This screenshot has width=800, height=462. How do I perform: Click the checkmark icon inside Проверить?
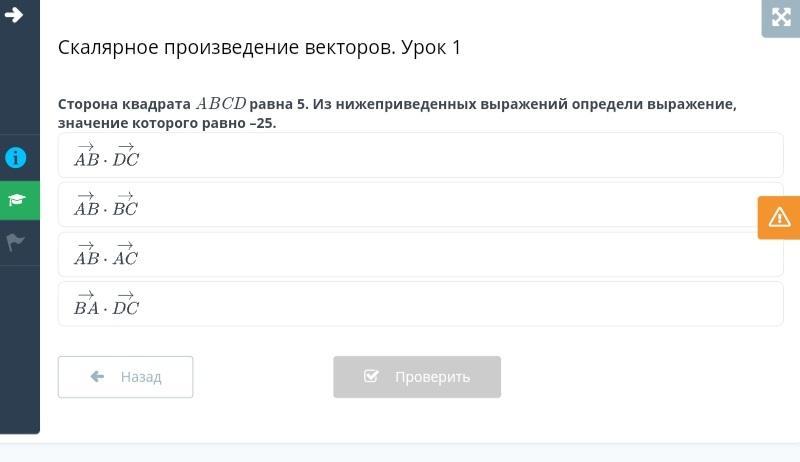click(x=371, y=377)
